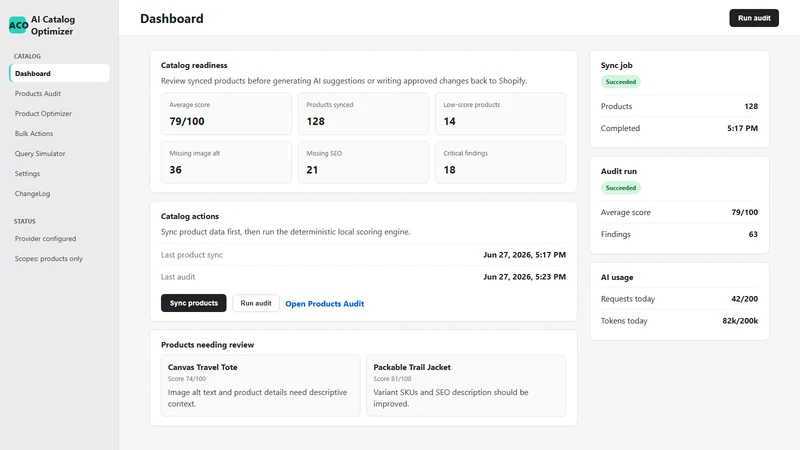Open the Canvas Travel Tote card
Screen dimensions: 800x450
261,385
